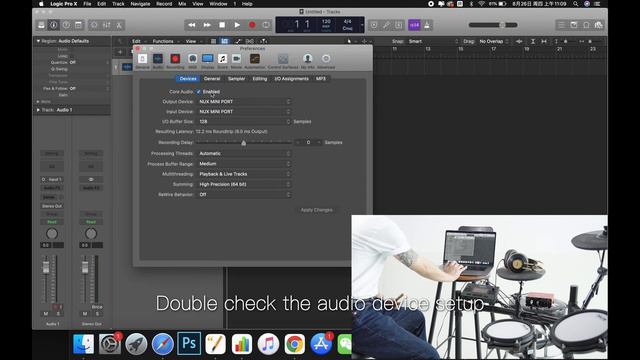This screenshot has width=640, height=360.
Task: Switch to the Editing tab
Action: (x=260, y=78)
